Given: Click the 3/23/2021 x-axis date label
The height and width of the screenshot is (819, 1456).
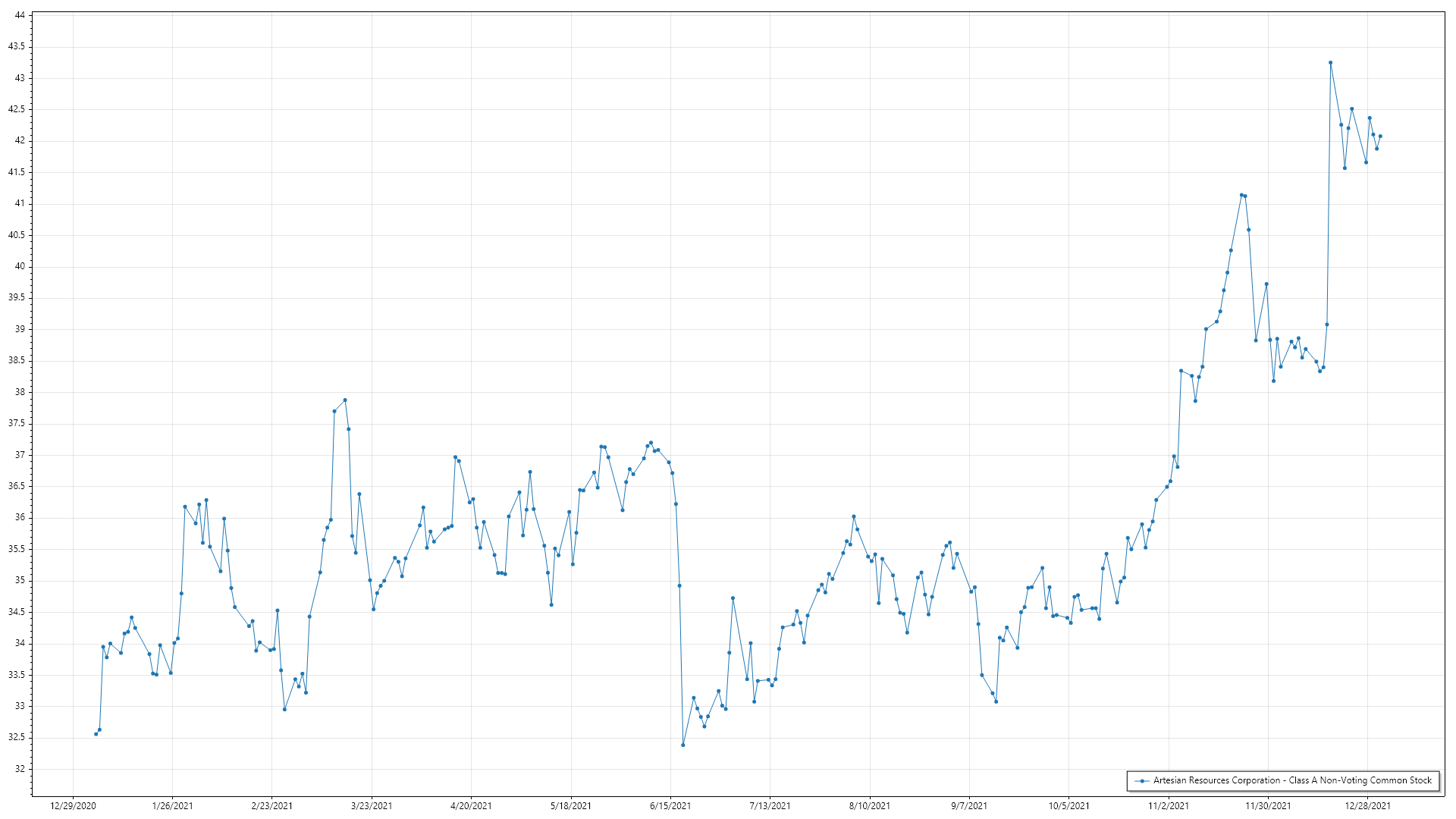Looking at the screenshot, I should click(x=372, y=806).
